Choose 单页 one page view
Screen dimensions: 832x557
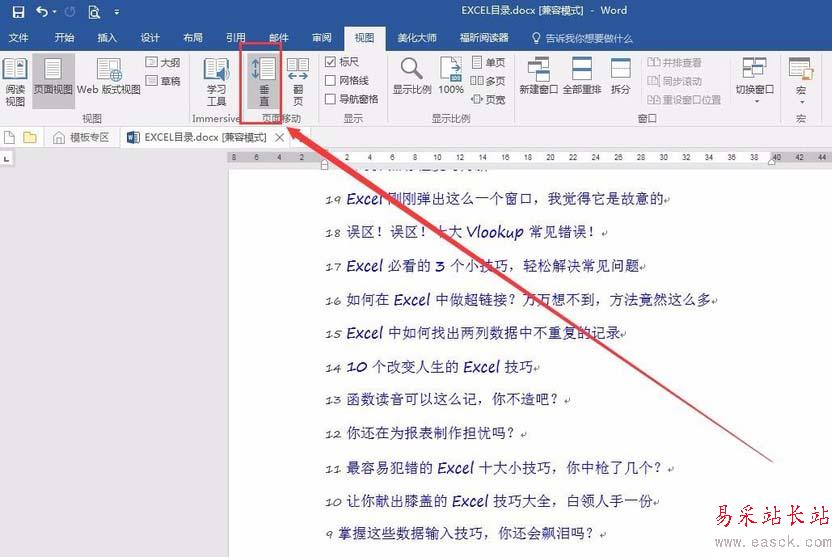(488, 63)
